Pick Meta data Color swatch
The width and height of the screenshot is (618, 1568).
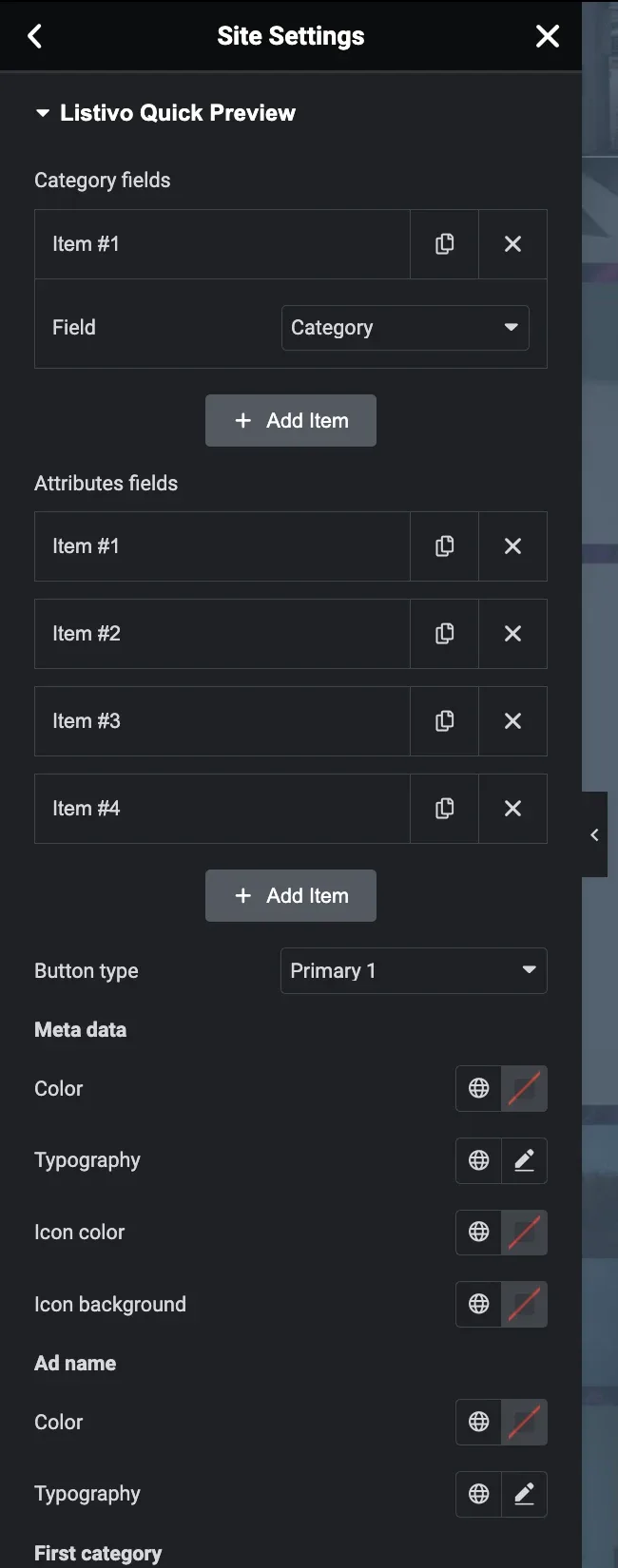tap(524, 1088)
